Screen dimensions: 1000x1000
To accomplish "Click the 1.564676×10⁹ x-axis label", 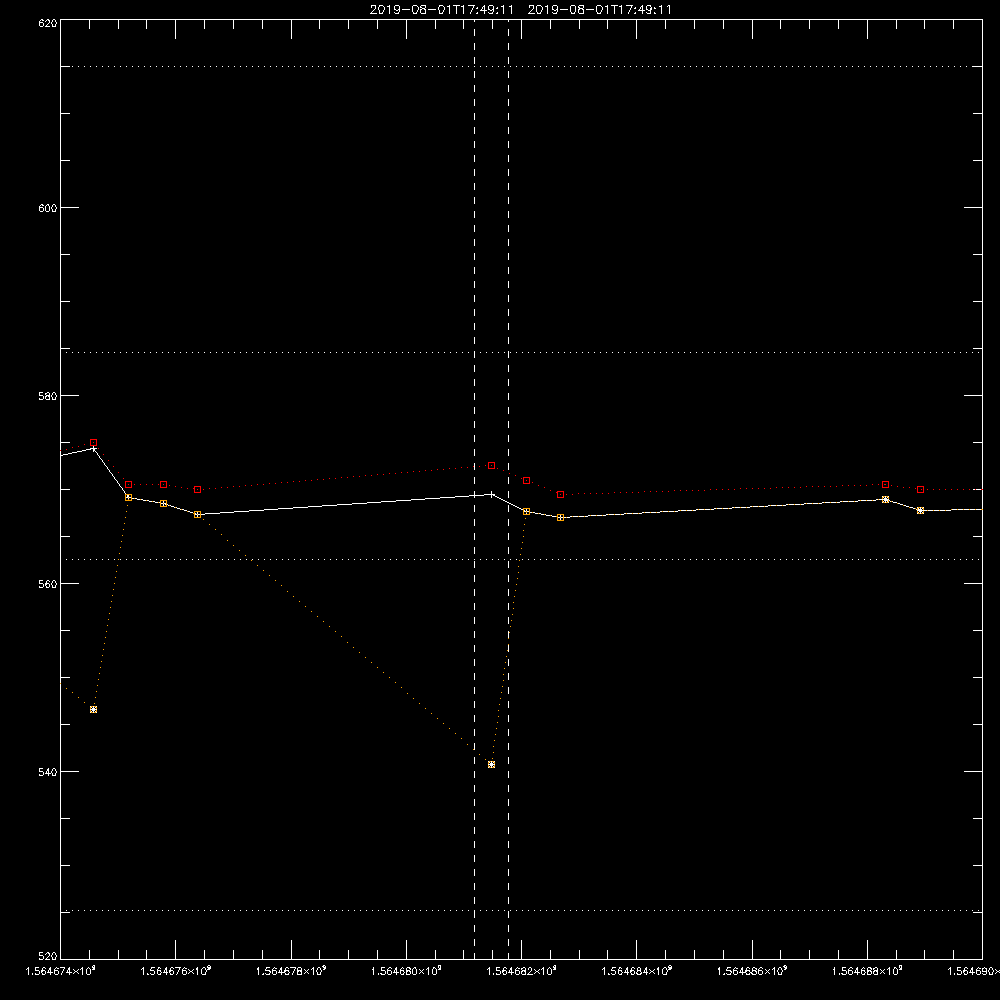I will 175,971.
